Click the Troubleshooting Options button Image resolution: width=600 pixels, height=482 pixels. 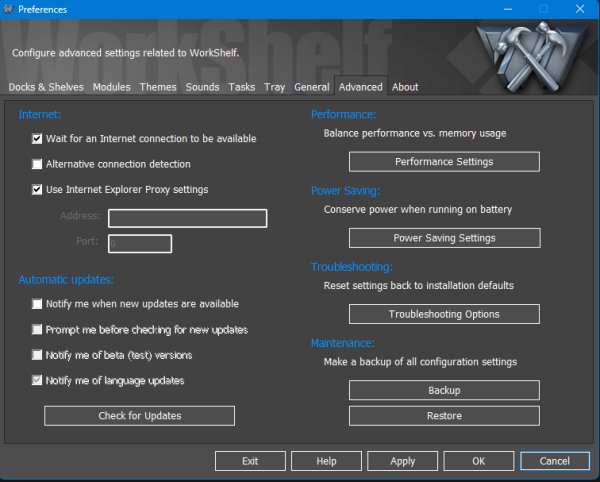click(444, 314)
